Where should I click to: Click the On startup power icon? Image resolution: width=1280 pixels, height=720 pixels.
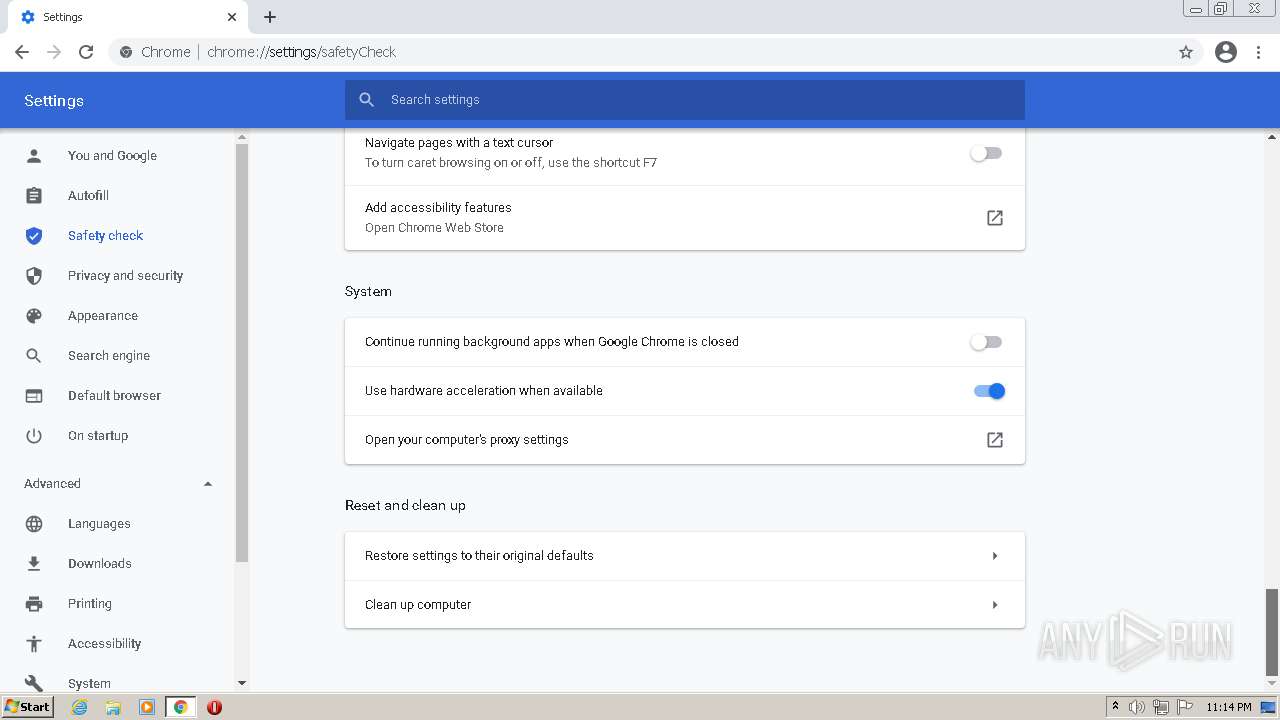tap(34, 436)
